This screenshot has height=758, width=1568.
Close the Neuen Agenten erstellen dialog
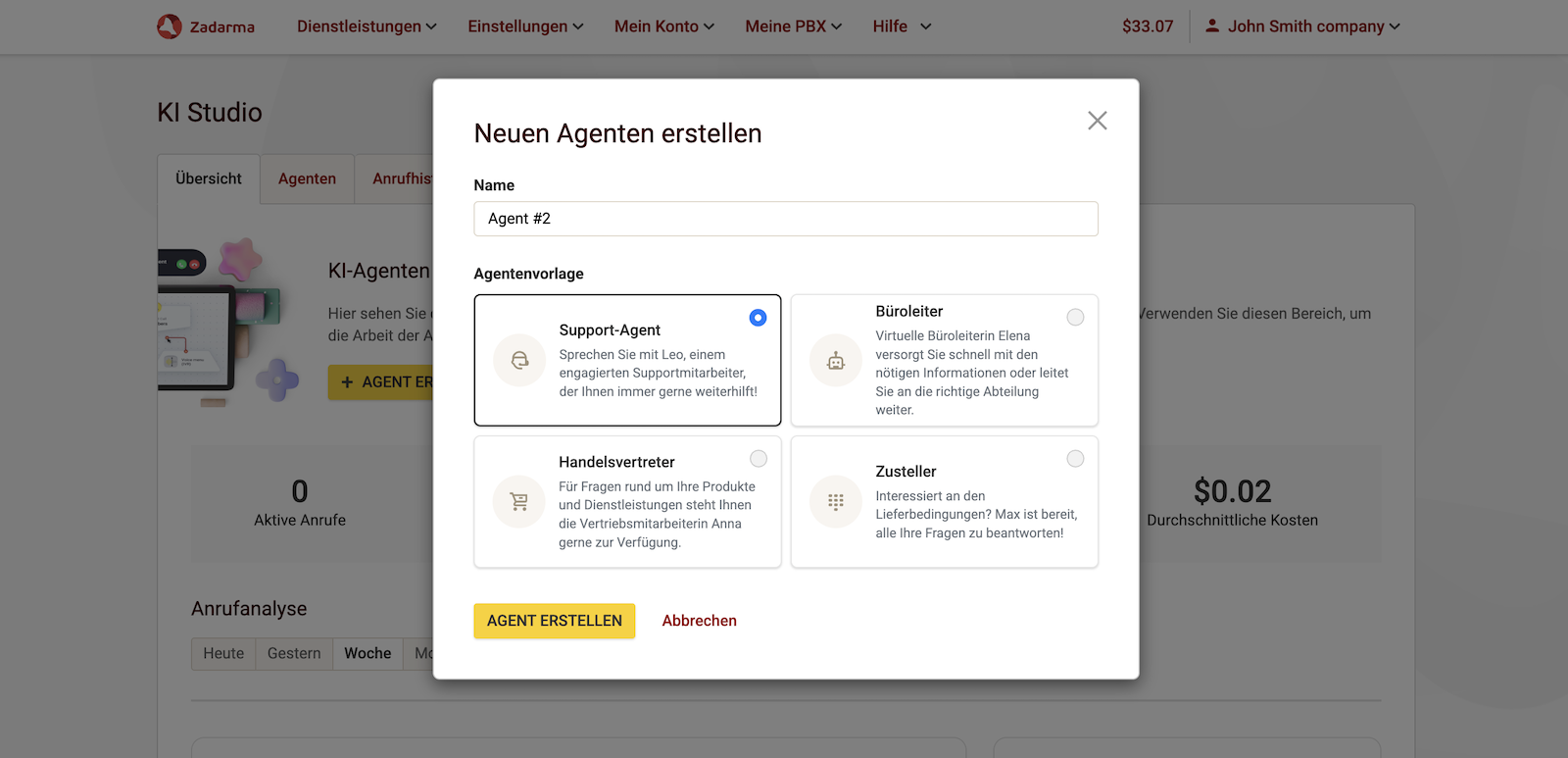point(1097,121)
